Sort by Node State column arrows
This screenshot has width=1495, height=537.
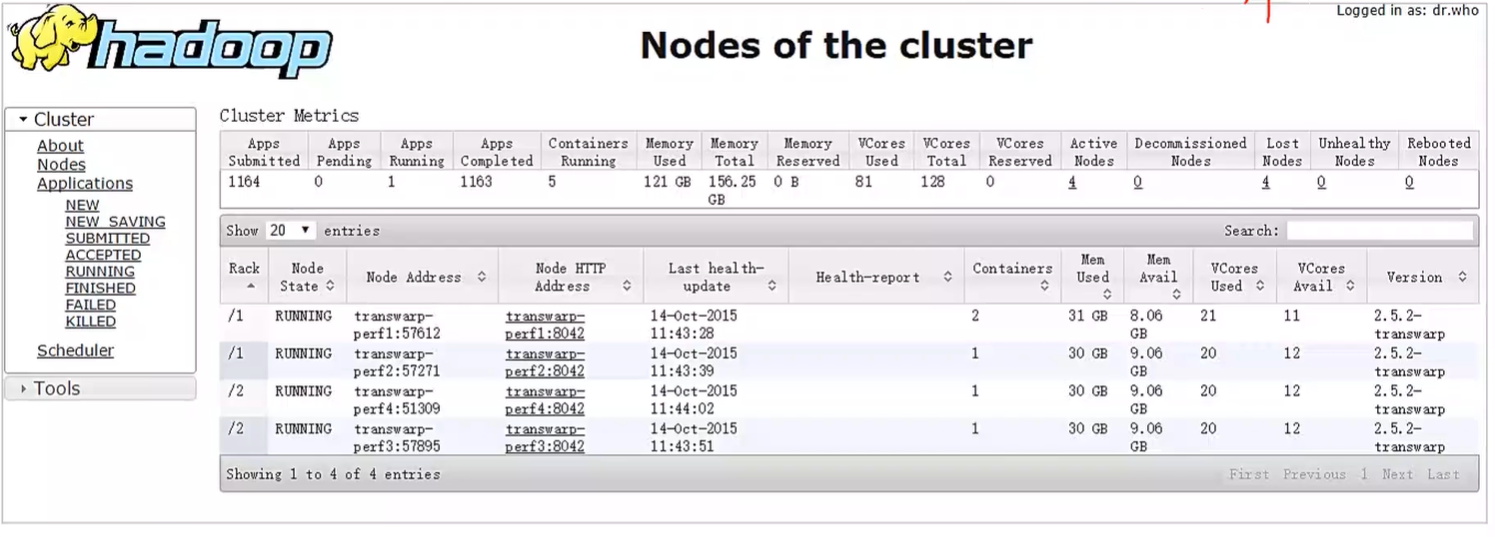point(329,286)
